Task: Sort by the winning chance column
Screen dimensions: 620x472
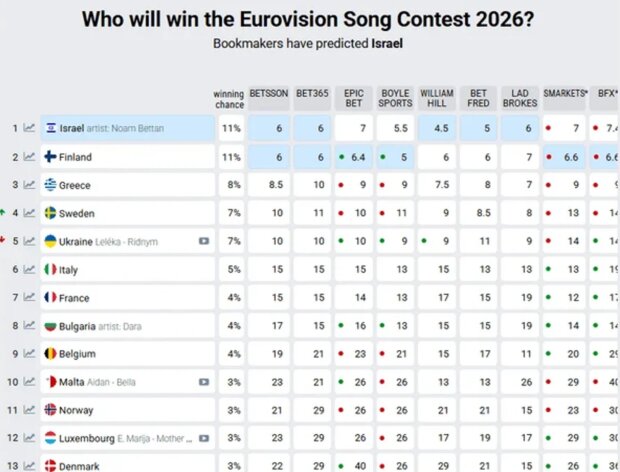Action: [229, 98]
